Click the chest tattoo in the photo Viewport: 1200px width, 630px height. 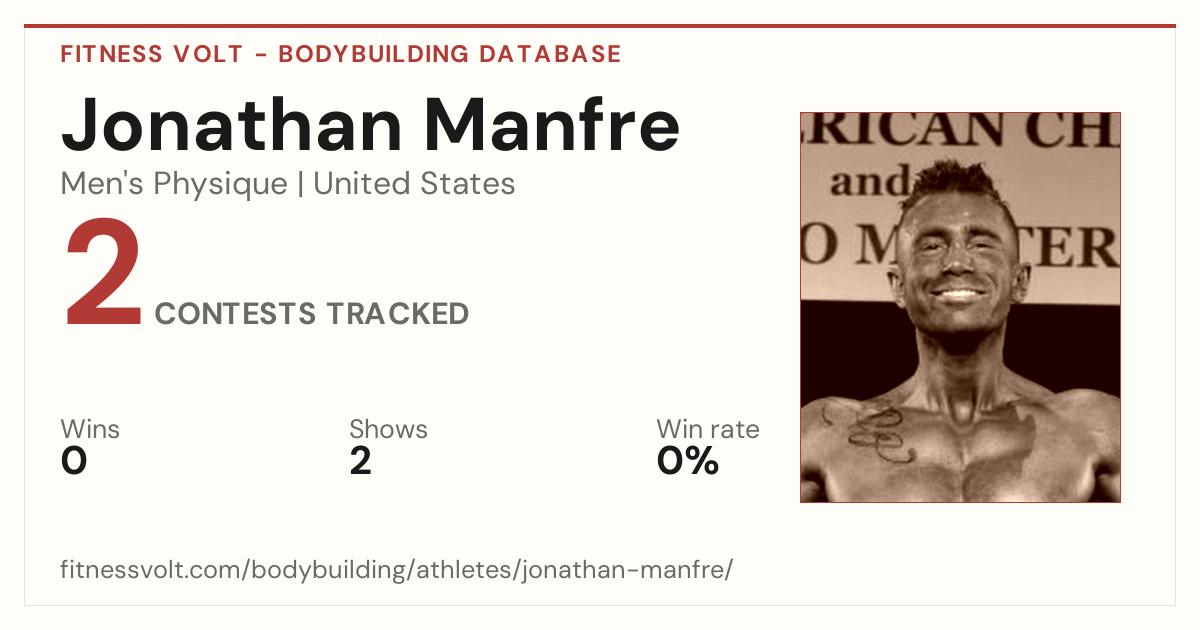pos(868,433)
